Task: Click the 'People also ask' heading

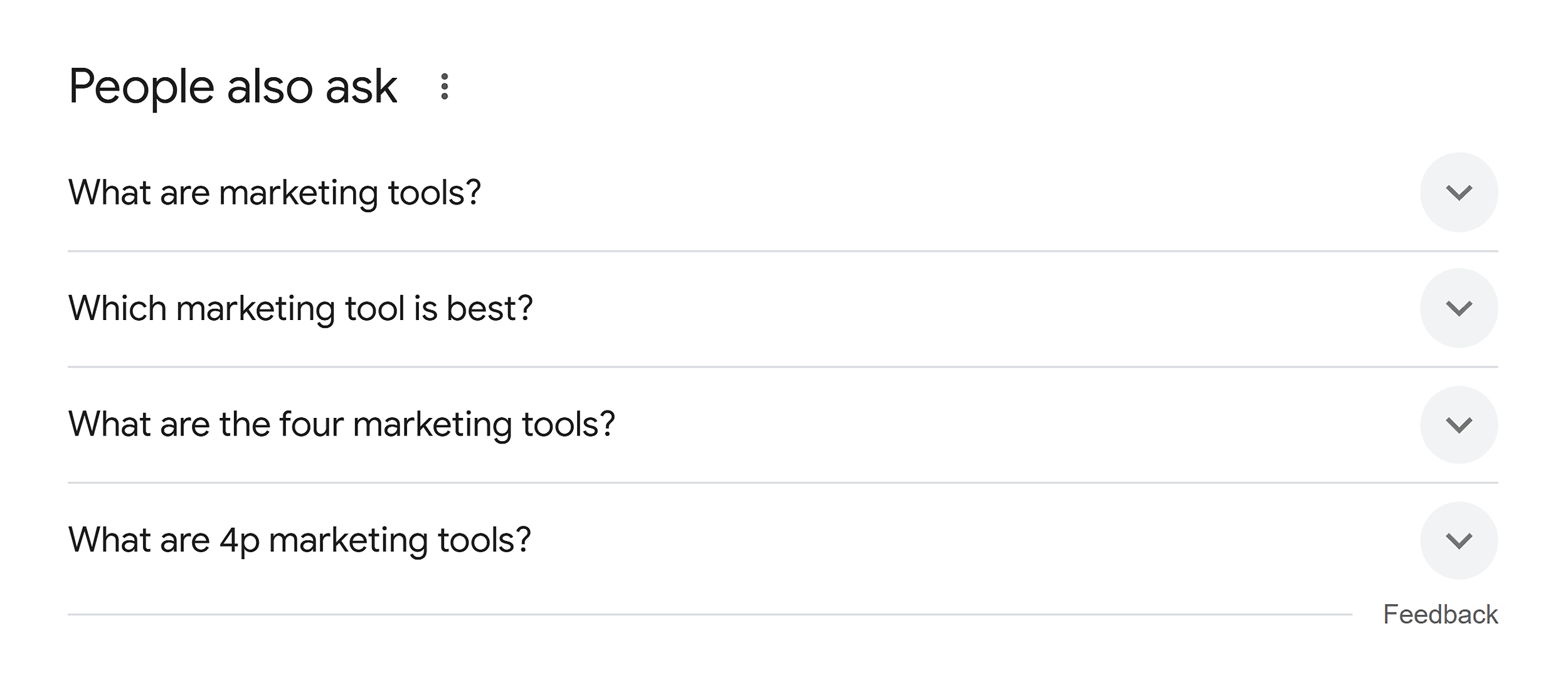Action: coord(232,86)
